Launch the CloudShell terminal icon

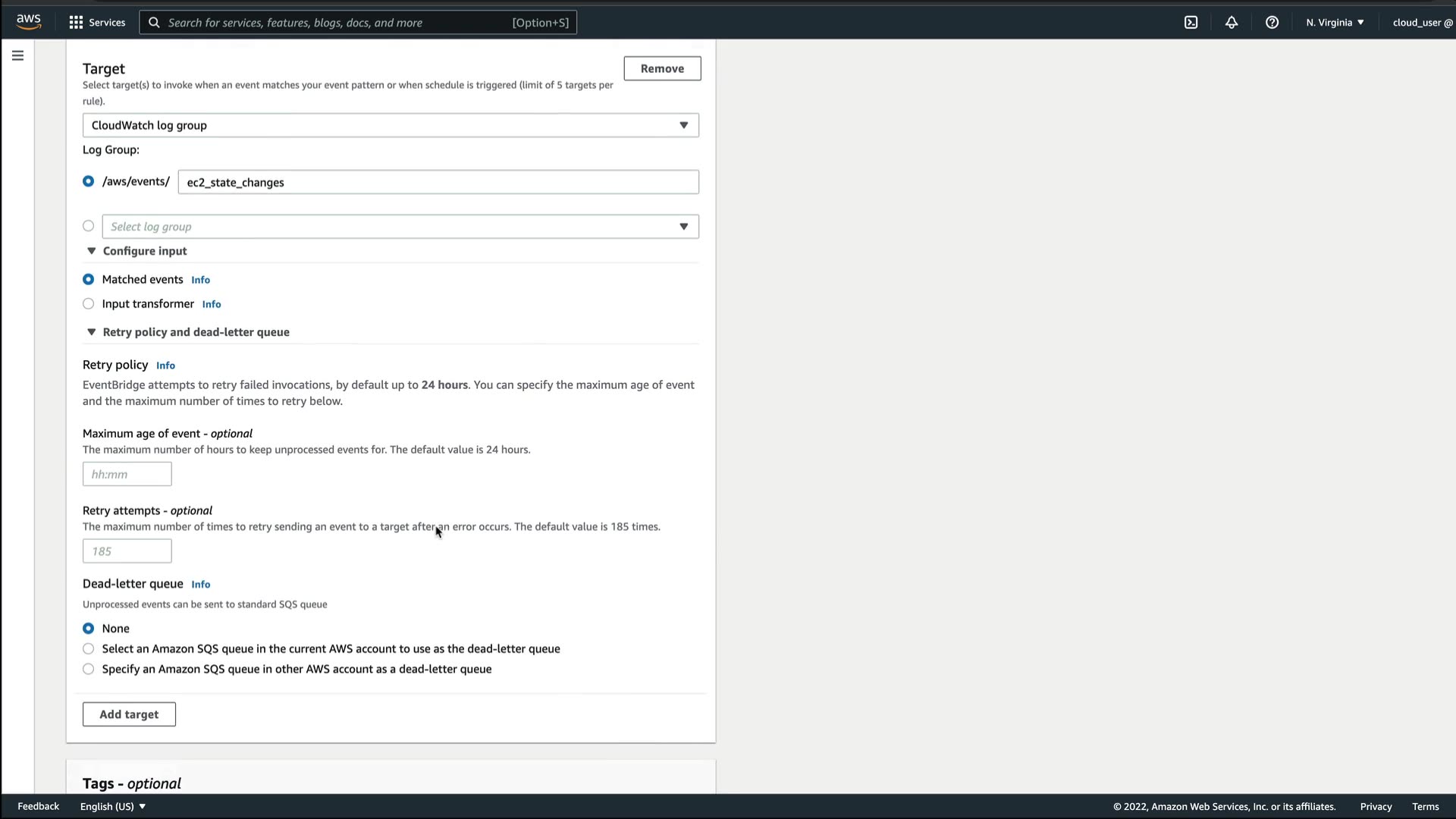point(1191,23)
